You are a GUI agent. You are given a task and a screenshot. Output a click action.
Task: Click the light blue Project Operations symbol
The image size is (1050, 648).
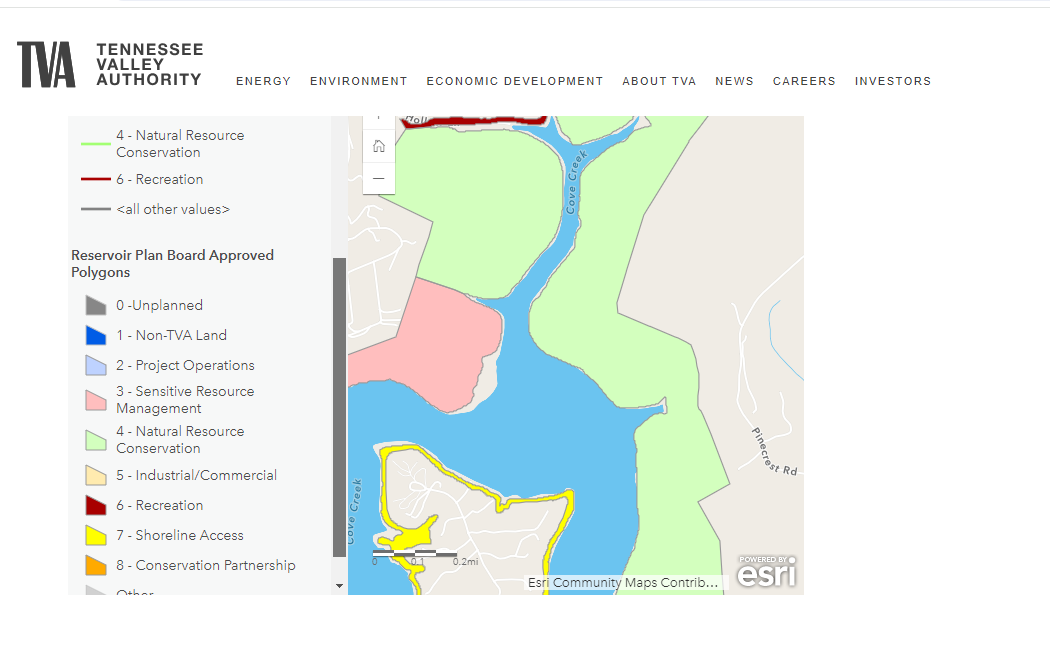point(95,365)
